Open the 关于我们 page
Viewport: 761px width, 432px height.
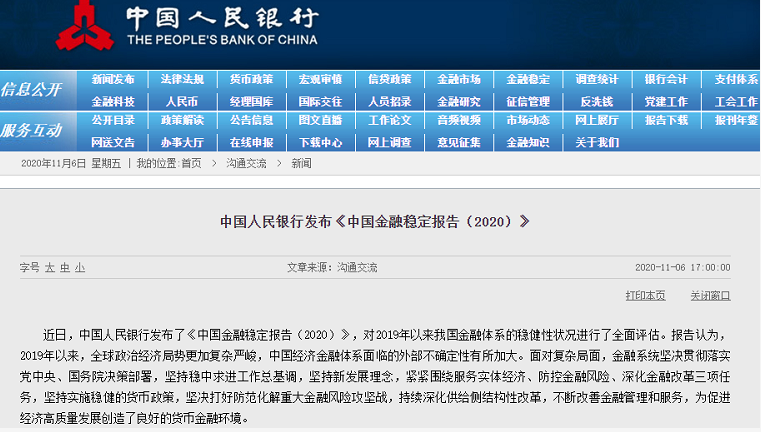point(596,142)
